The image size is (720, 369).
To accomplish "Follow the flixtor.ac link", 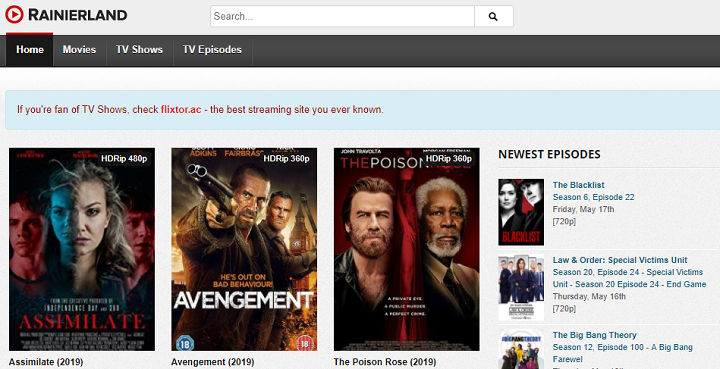I will click(181, 110).
